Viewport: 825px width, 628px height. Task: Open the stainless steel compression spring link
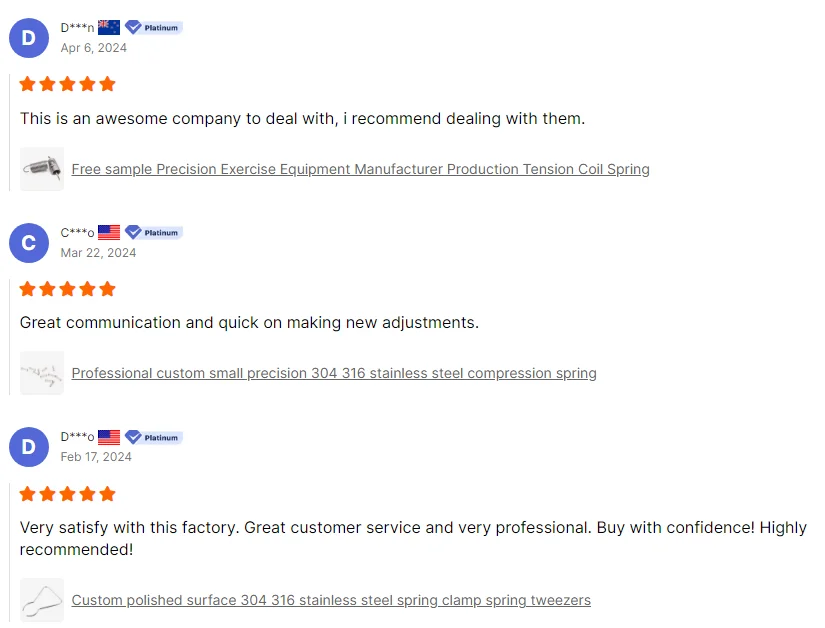pyautogui.click(x=334, y=373)
